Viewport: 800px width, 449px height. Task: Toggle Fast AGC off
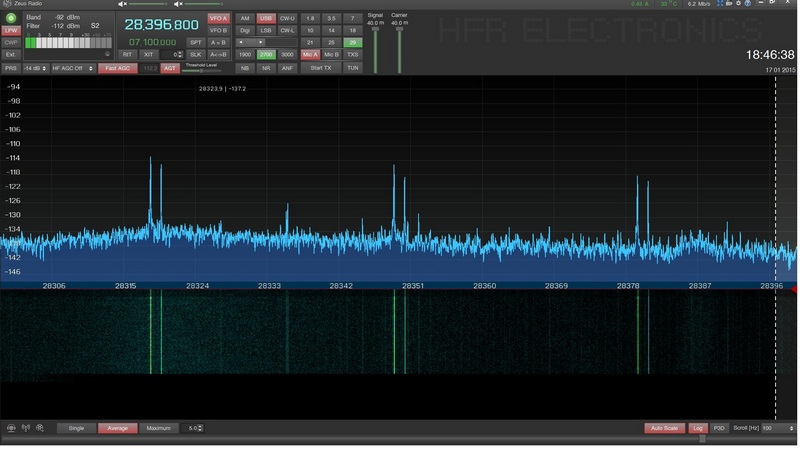[118, 68]
